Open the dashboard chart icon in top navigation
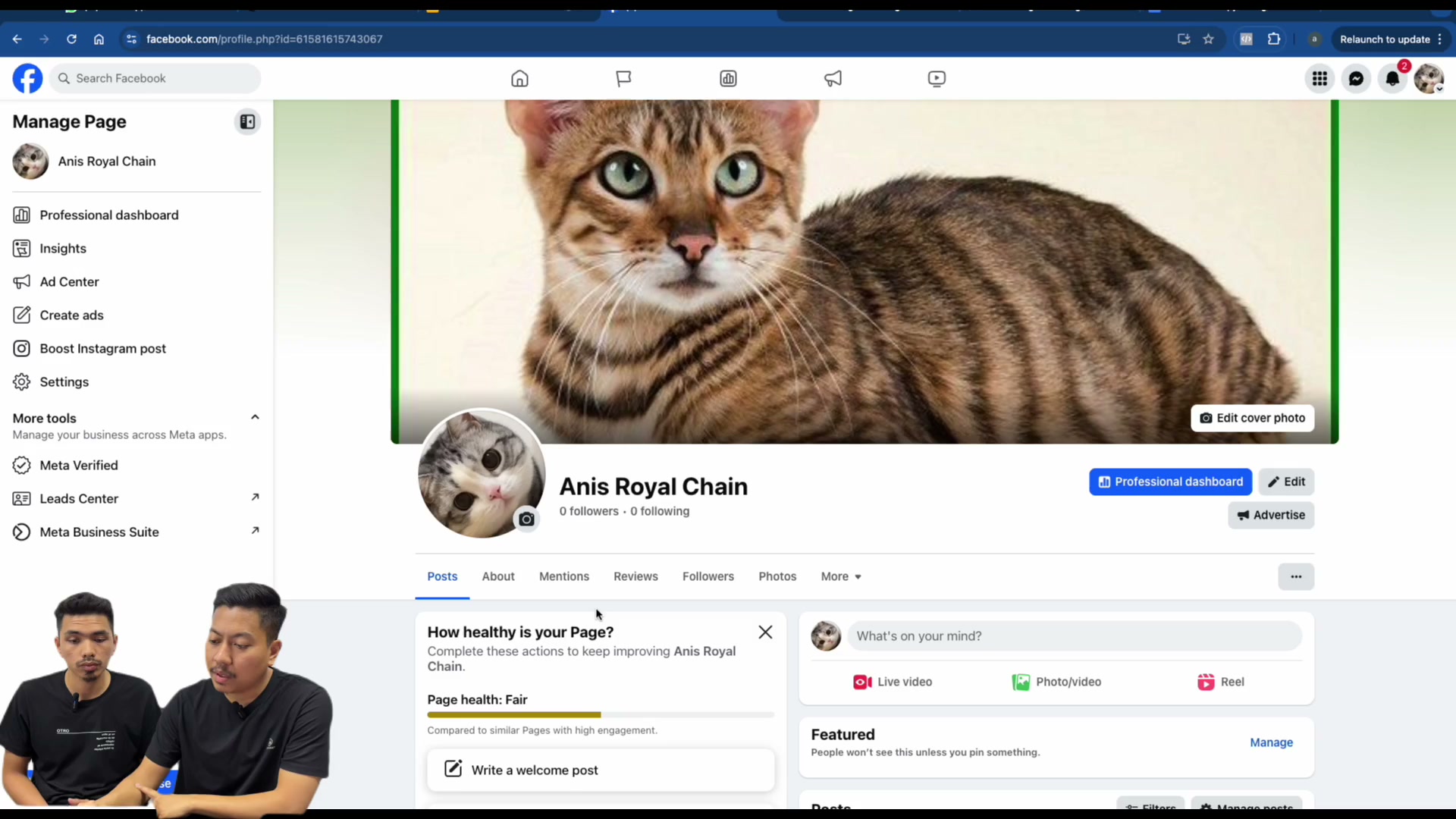This screenshot has height=819, width=1456. [x=728, y=78]
